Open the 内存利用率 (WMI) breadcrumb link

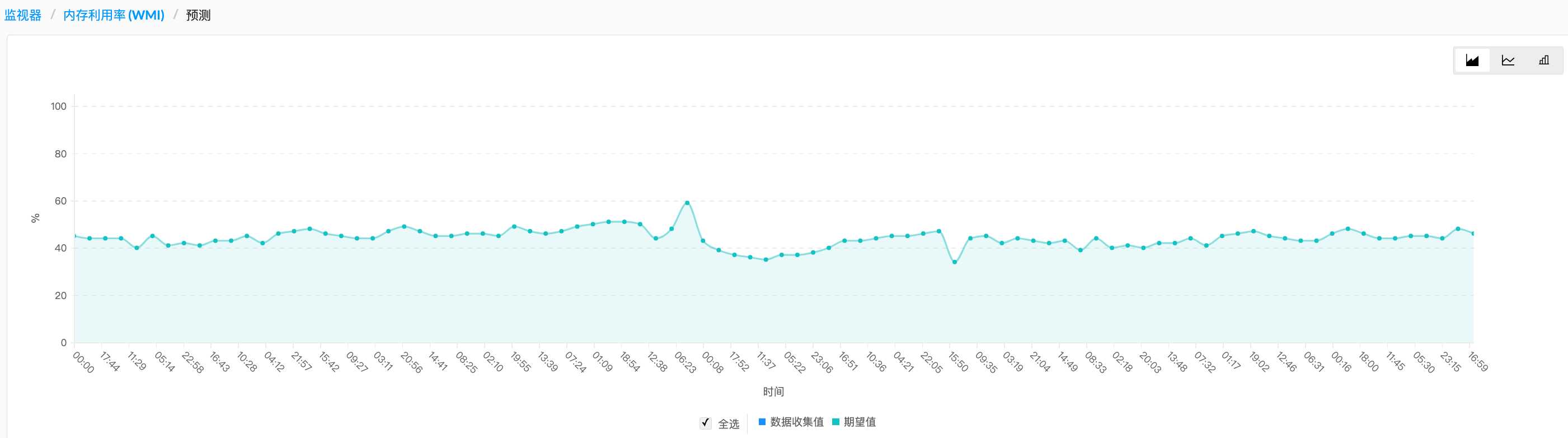pos(112,15)
